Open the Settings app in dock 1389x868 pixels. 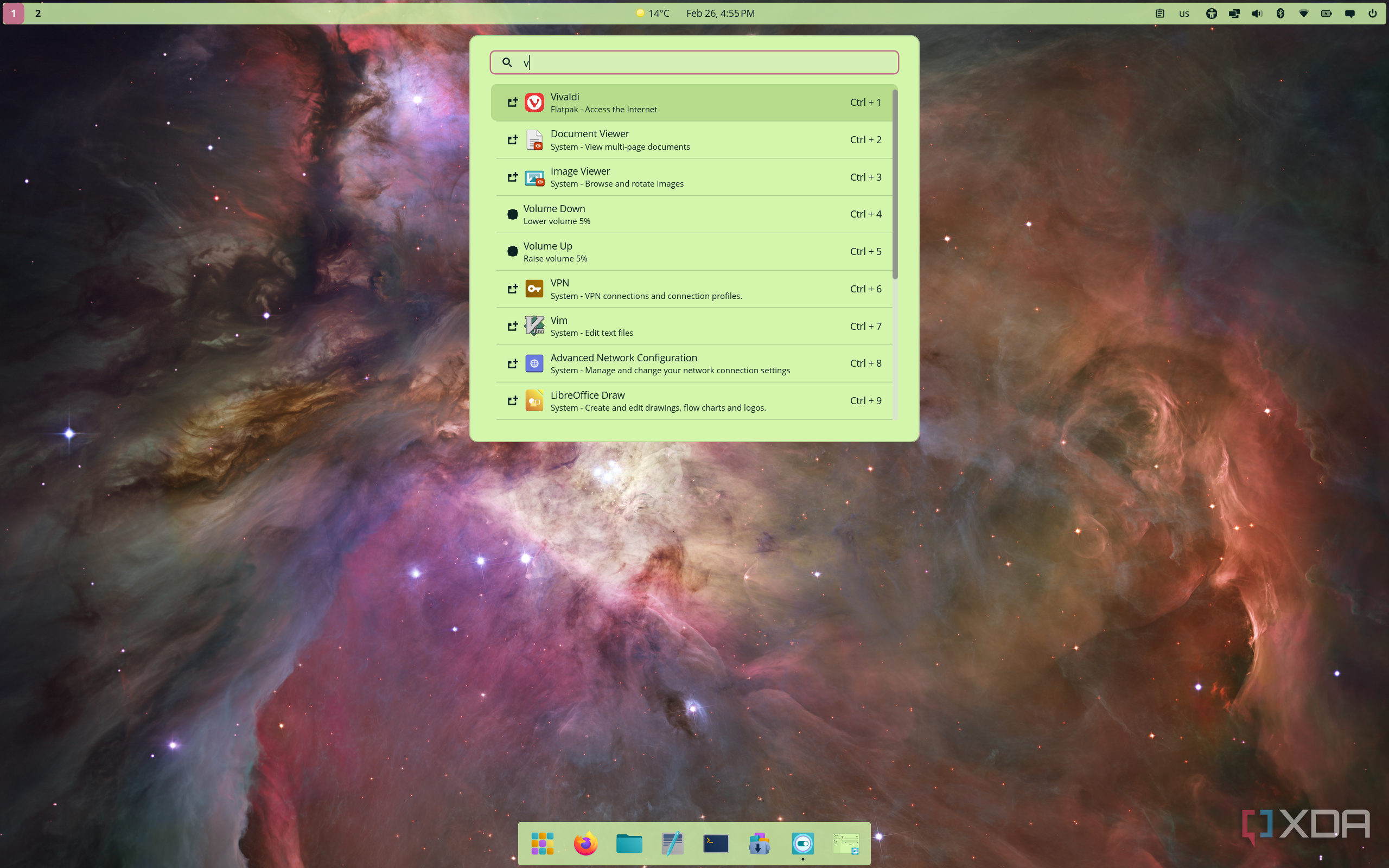[802, 843]
